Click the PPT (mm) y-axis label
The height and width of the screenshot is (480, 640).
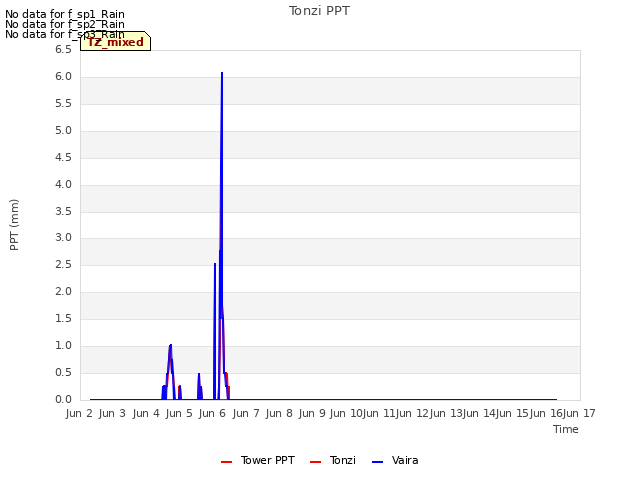[x=14, y=224]
